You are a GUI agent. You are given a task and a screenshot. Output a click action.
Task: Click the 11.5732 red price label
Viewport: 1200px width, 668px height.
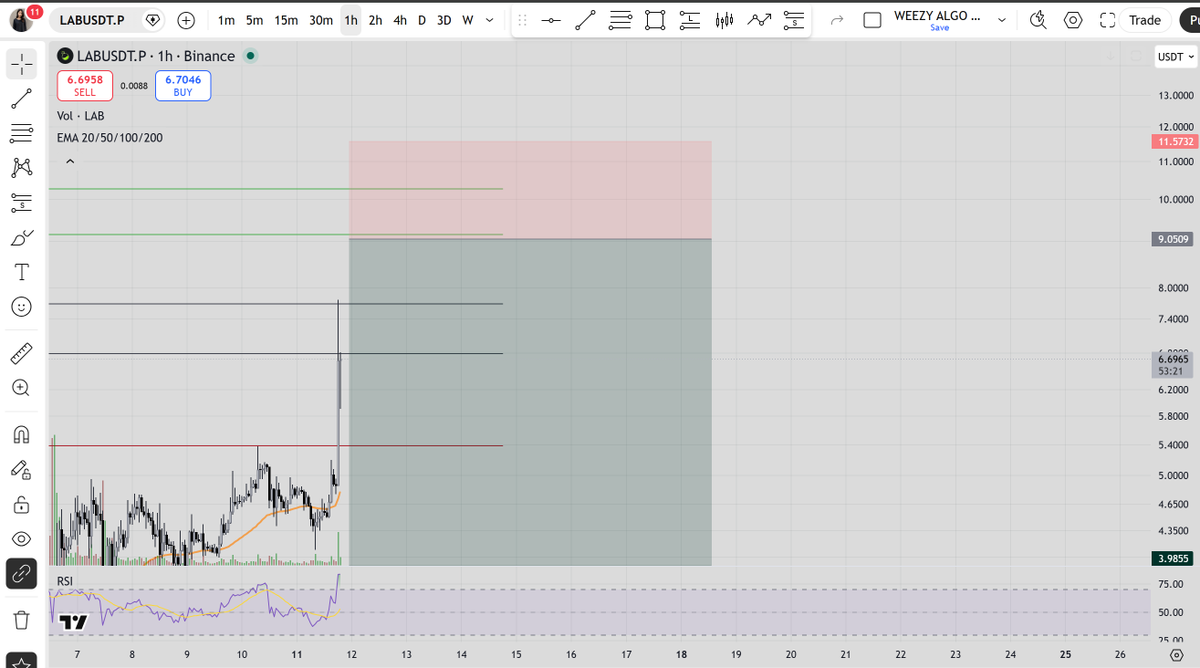point(1175,142)
